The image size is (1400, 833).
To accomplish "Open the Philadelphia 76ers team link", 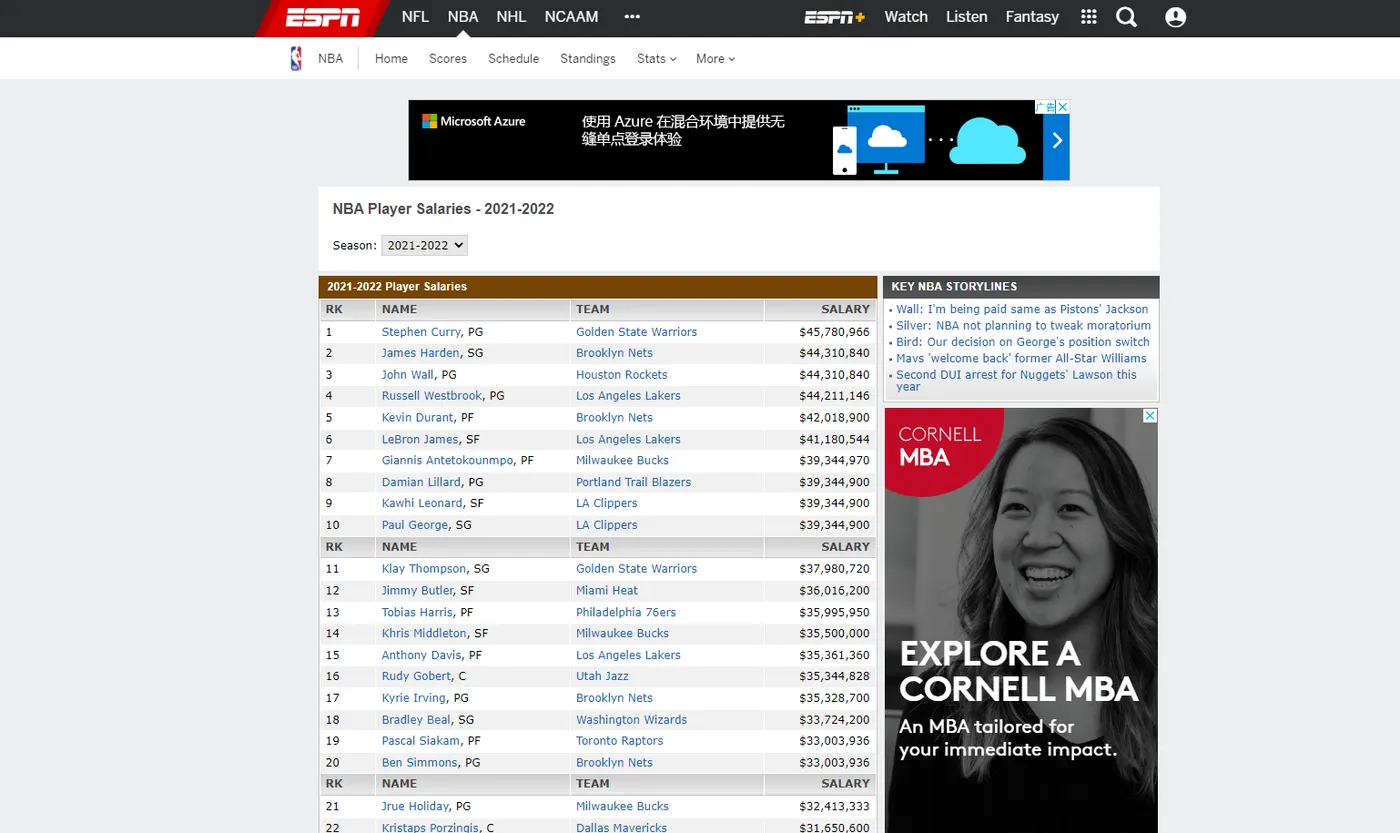I will (x=626, y=612).
